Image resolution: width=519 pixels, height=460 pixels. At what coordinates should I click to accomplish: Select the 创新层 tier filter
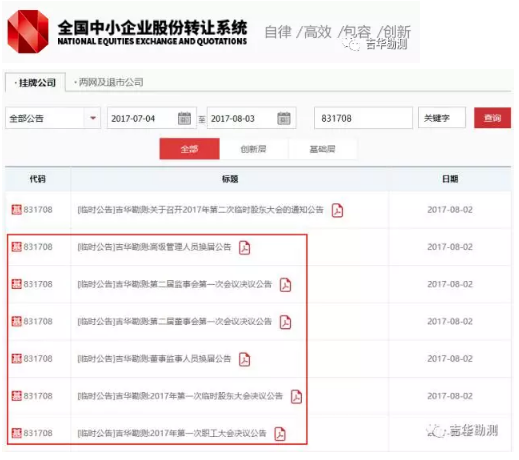(x=254, y=149)
